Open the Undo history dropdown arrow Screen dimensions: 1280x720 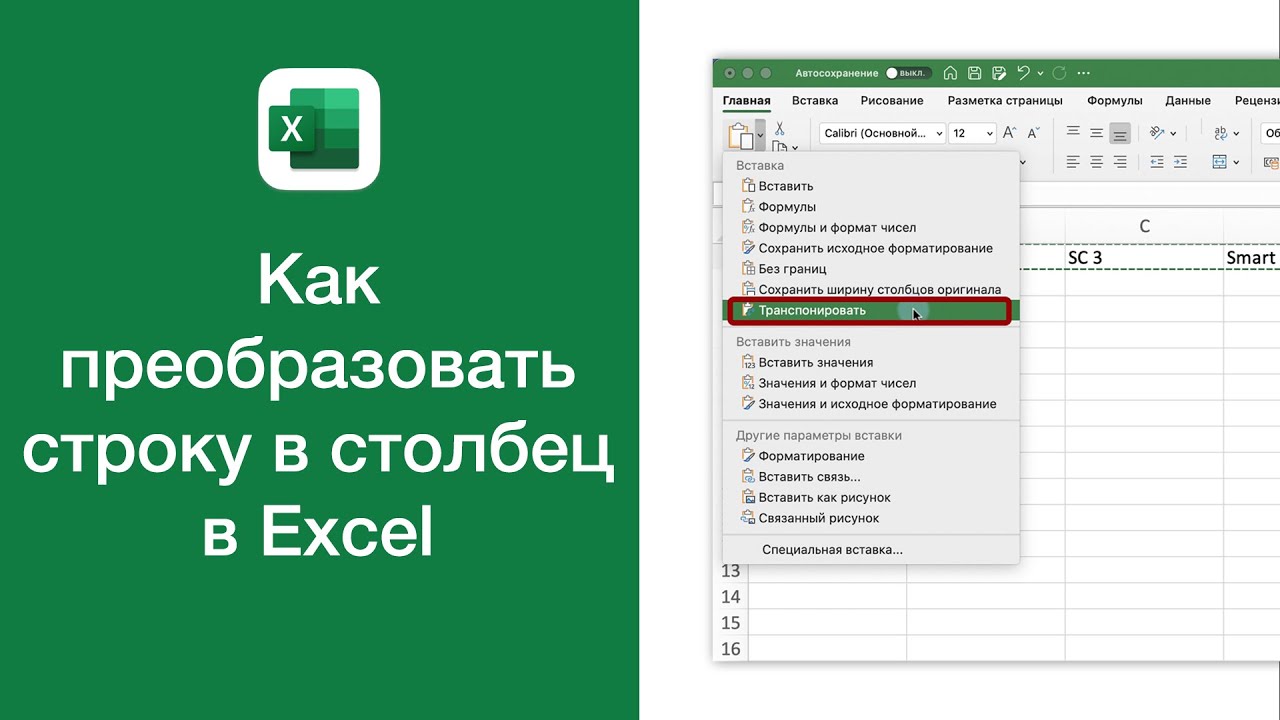[1040, 73]
